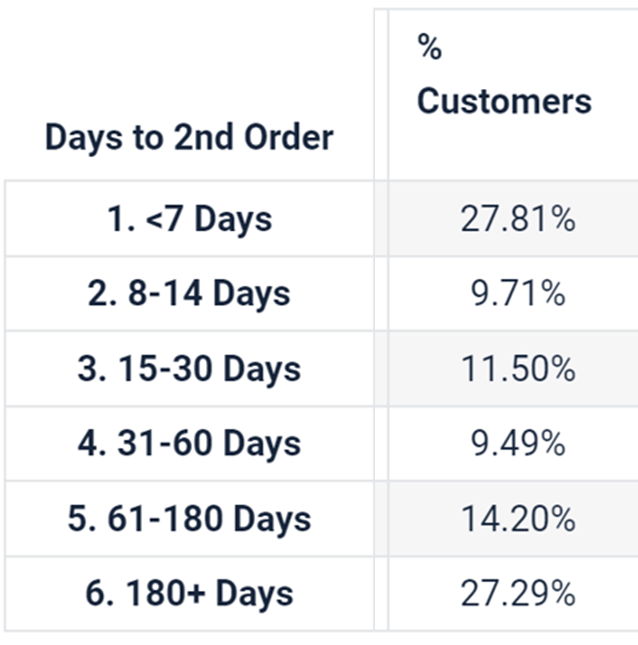Click the Days to 2nd Order column header
This screenshot has height=645, width=638.
point(189,137)
